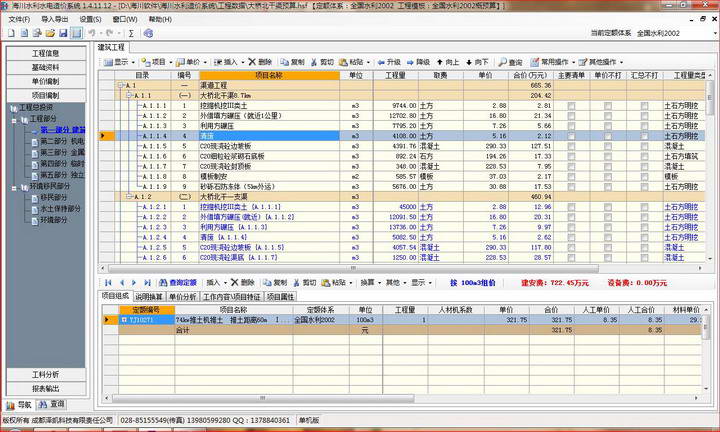Click the New file icon in toolbar
The image size is (720, 432).
[11, 33]
